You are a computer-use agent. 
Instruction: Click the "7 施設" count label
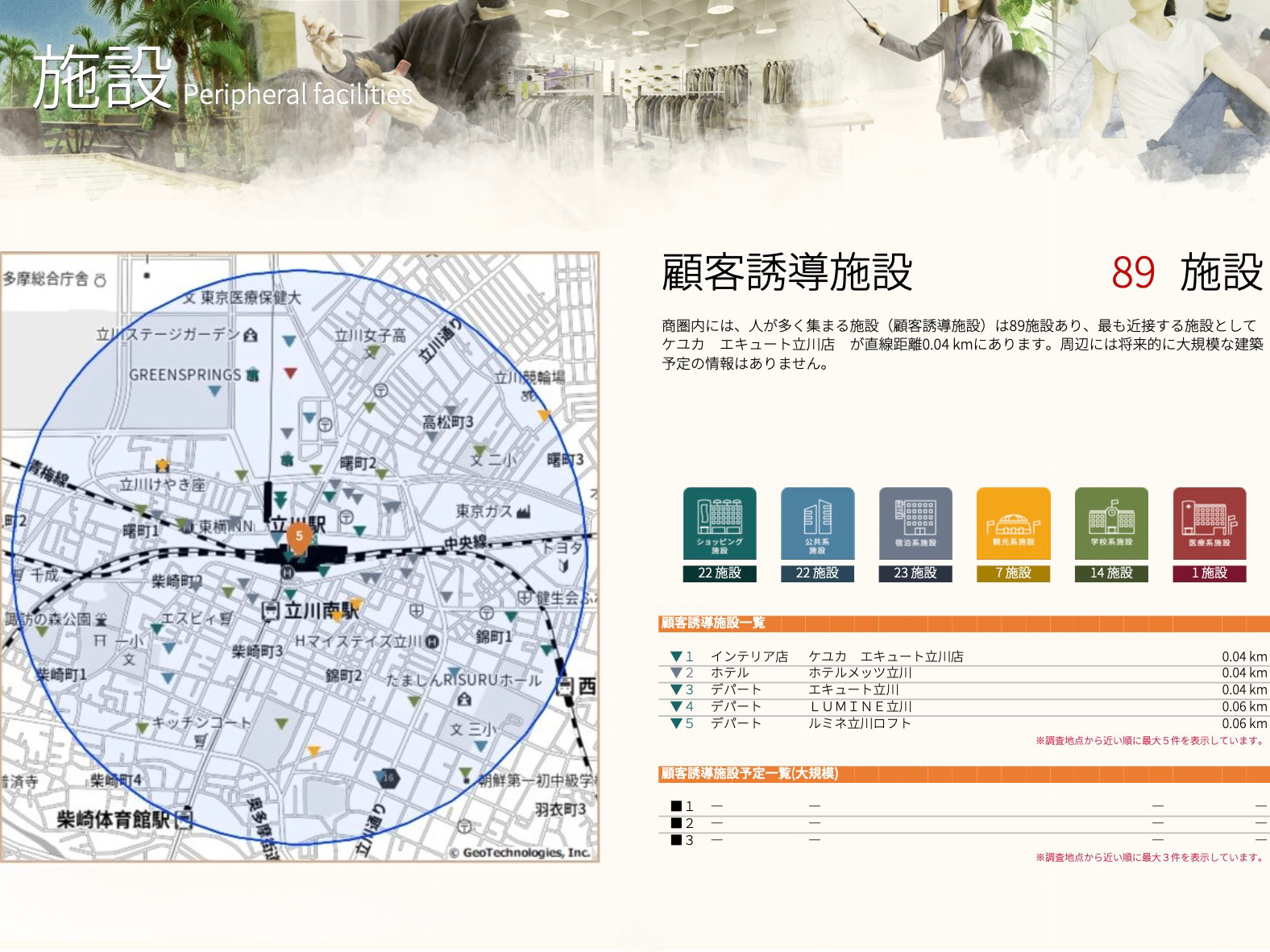click(1013, 573)
